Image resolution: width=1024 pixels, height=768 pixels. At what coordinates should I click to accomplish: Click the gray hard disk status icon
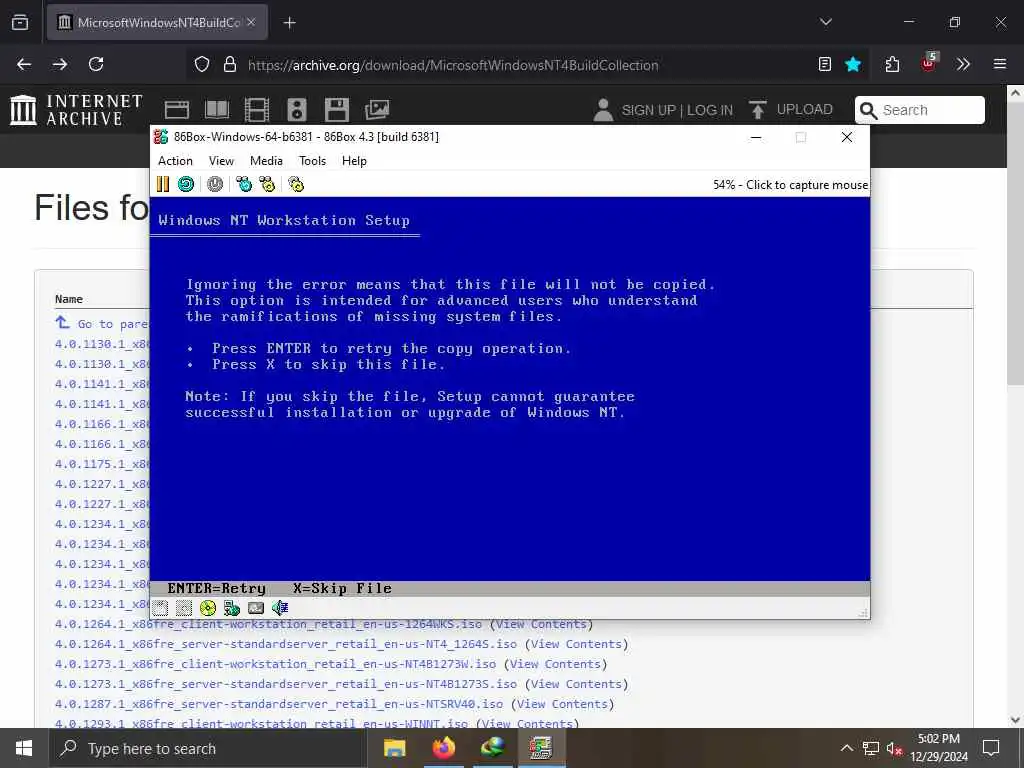click(256, 608)
